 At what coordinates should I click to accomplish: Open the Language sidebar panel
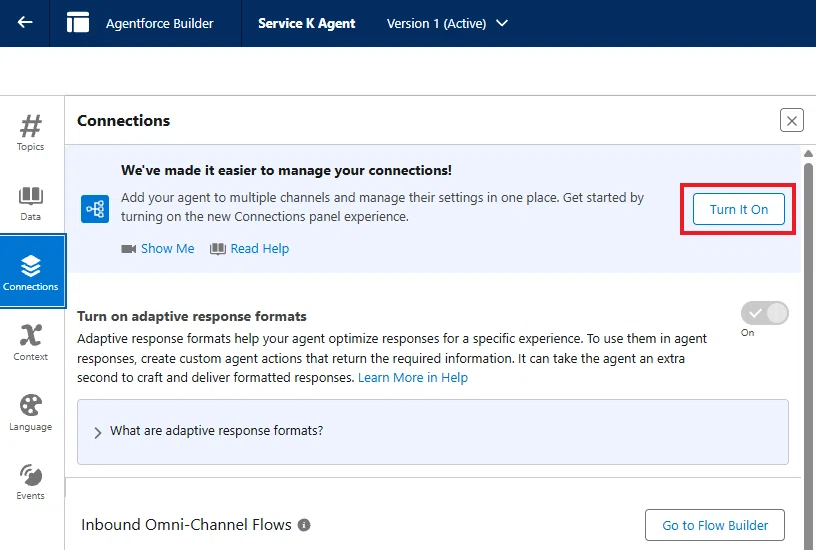point(31,413)
